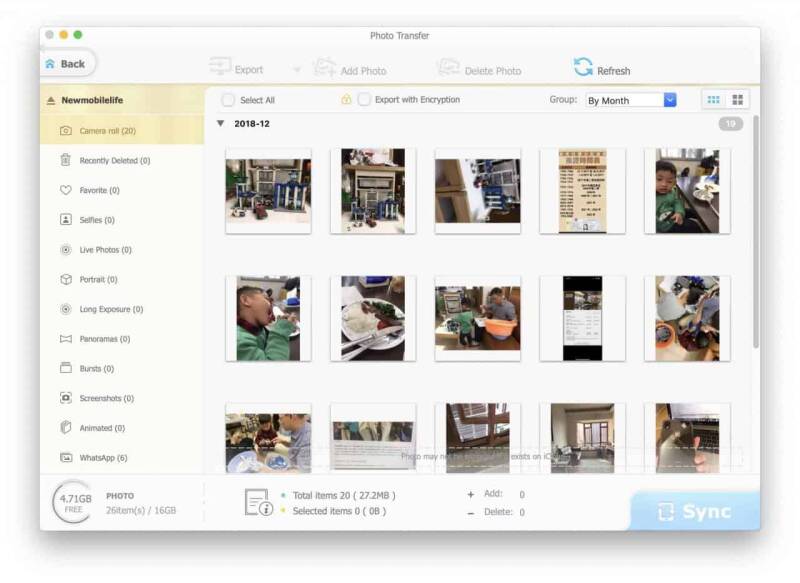
Task: Click the Animated icon
Action: click(66, 427)
